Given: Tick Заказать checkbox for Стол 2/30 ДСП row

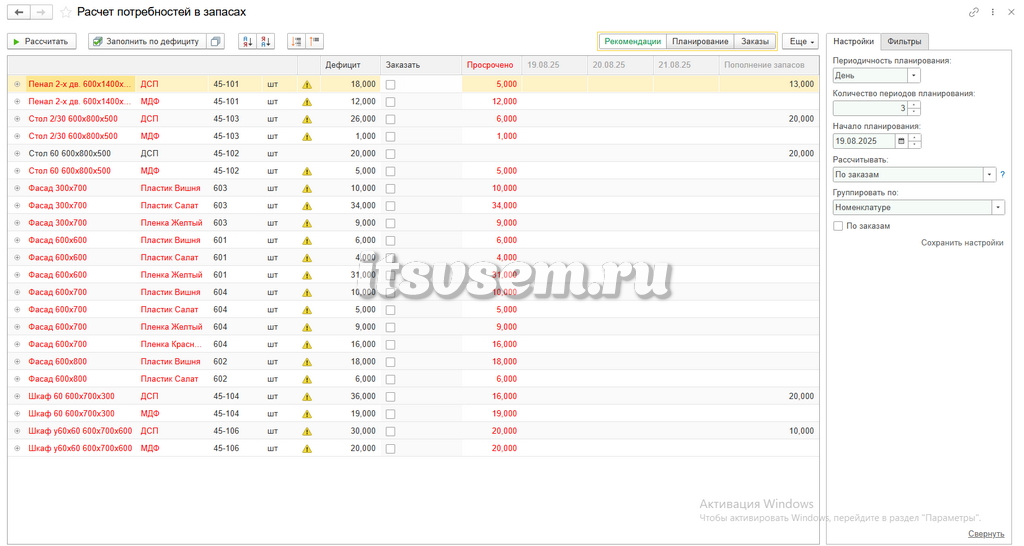Looking at the screenshot, I should tap(391, 119).
